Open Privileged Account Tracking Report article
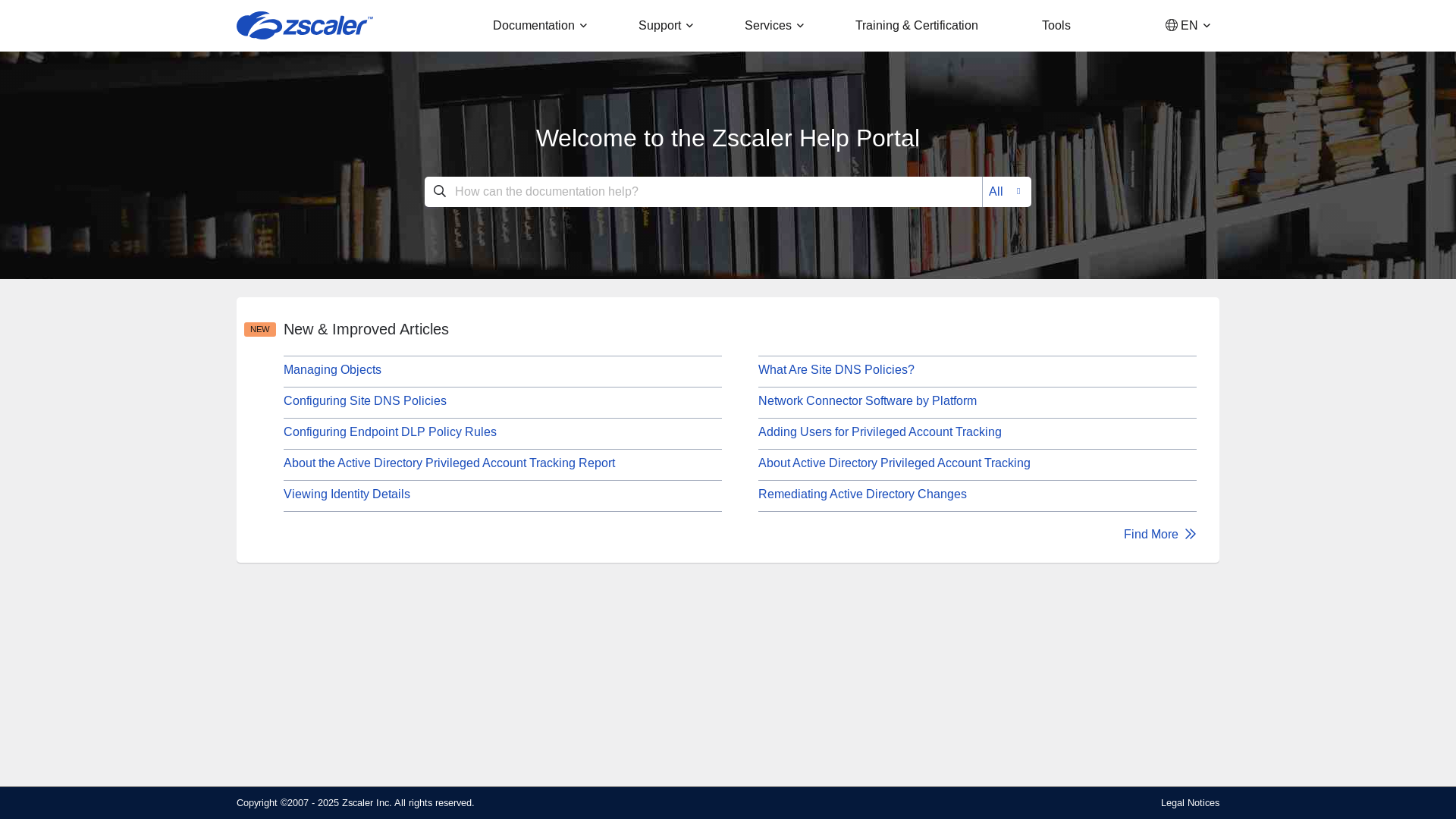The width and height of the screenshot is (1456, 819). 449,463
